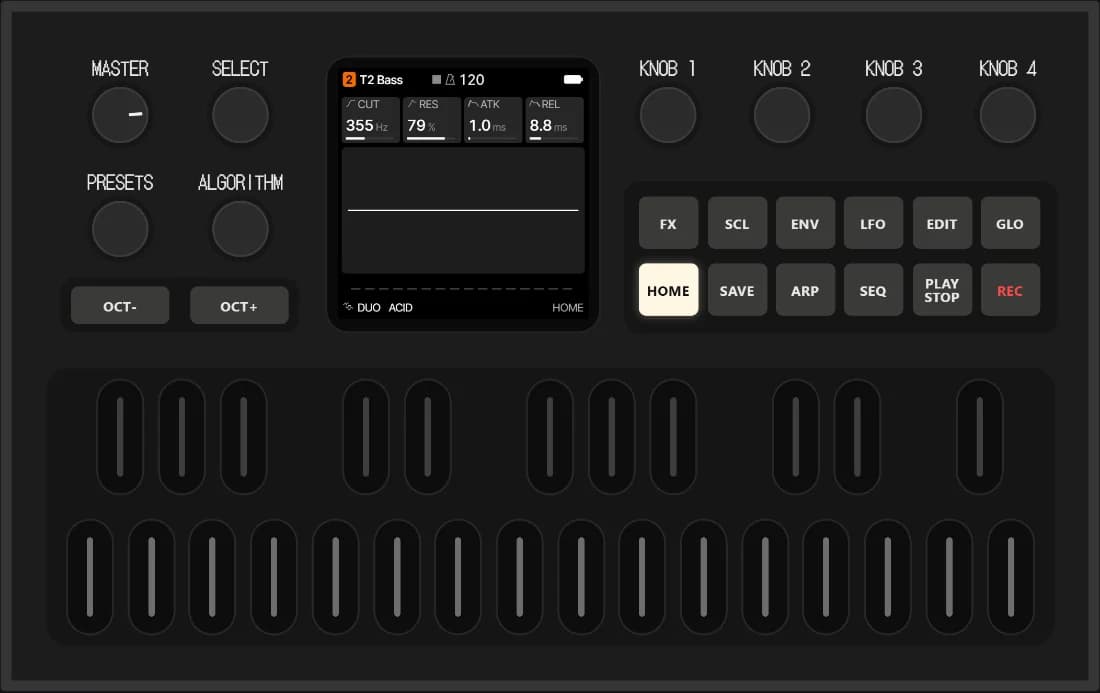Click the waveform display area

(x=463, y=210)
